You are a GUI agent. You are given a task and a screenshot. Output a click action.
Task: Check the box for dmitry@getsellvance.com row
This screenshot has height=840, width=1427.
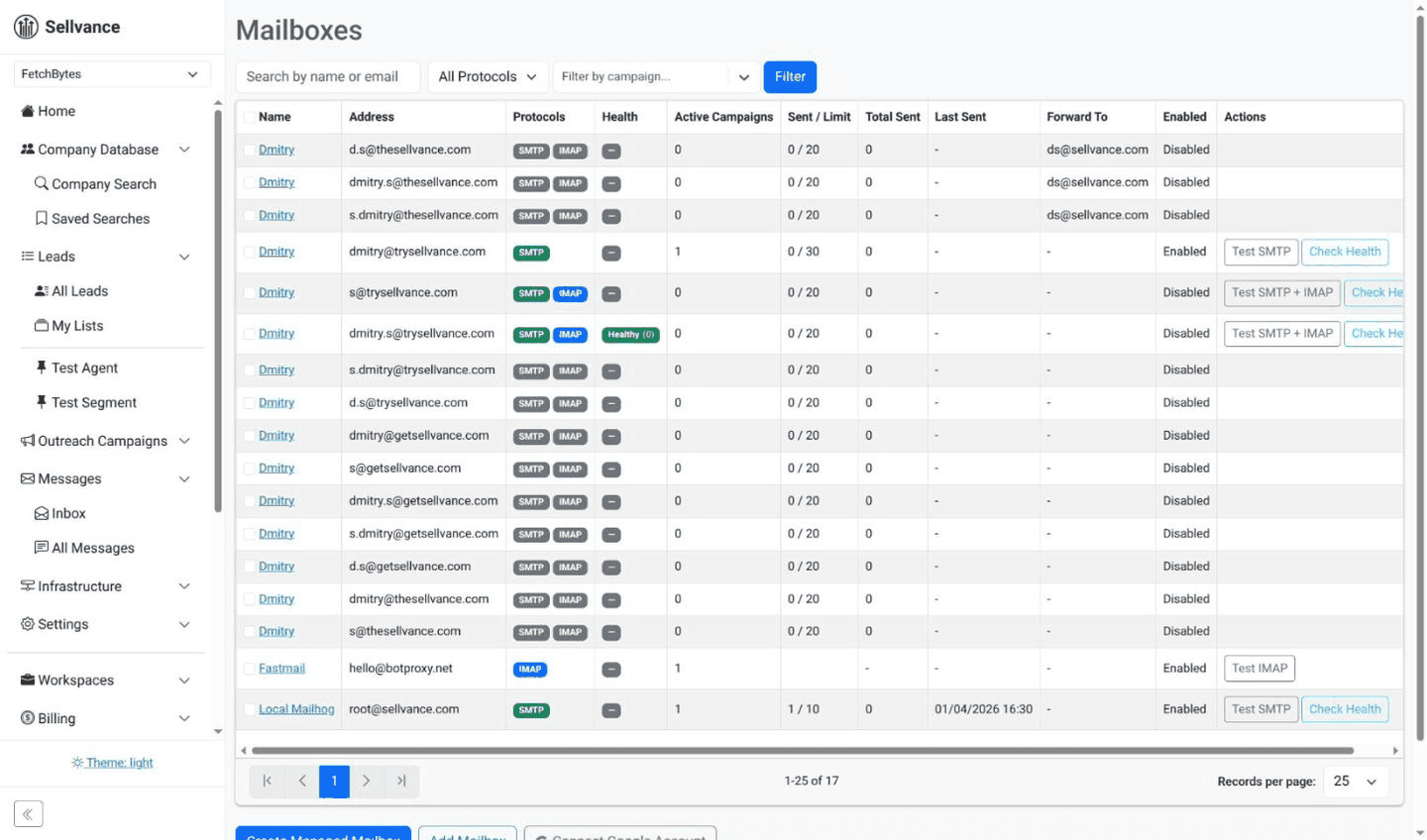[250, 436]
